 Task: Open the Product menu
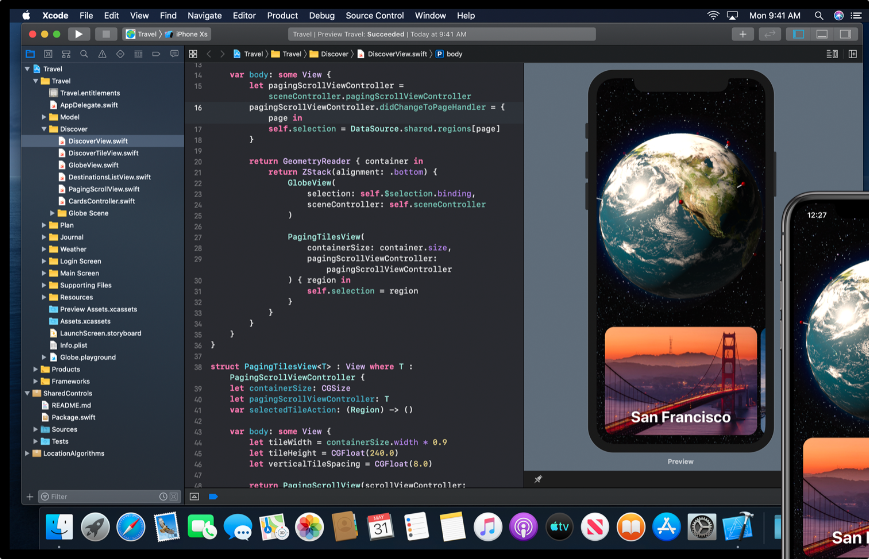click(x=282, y=16)
